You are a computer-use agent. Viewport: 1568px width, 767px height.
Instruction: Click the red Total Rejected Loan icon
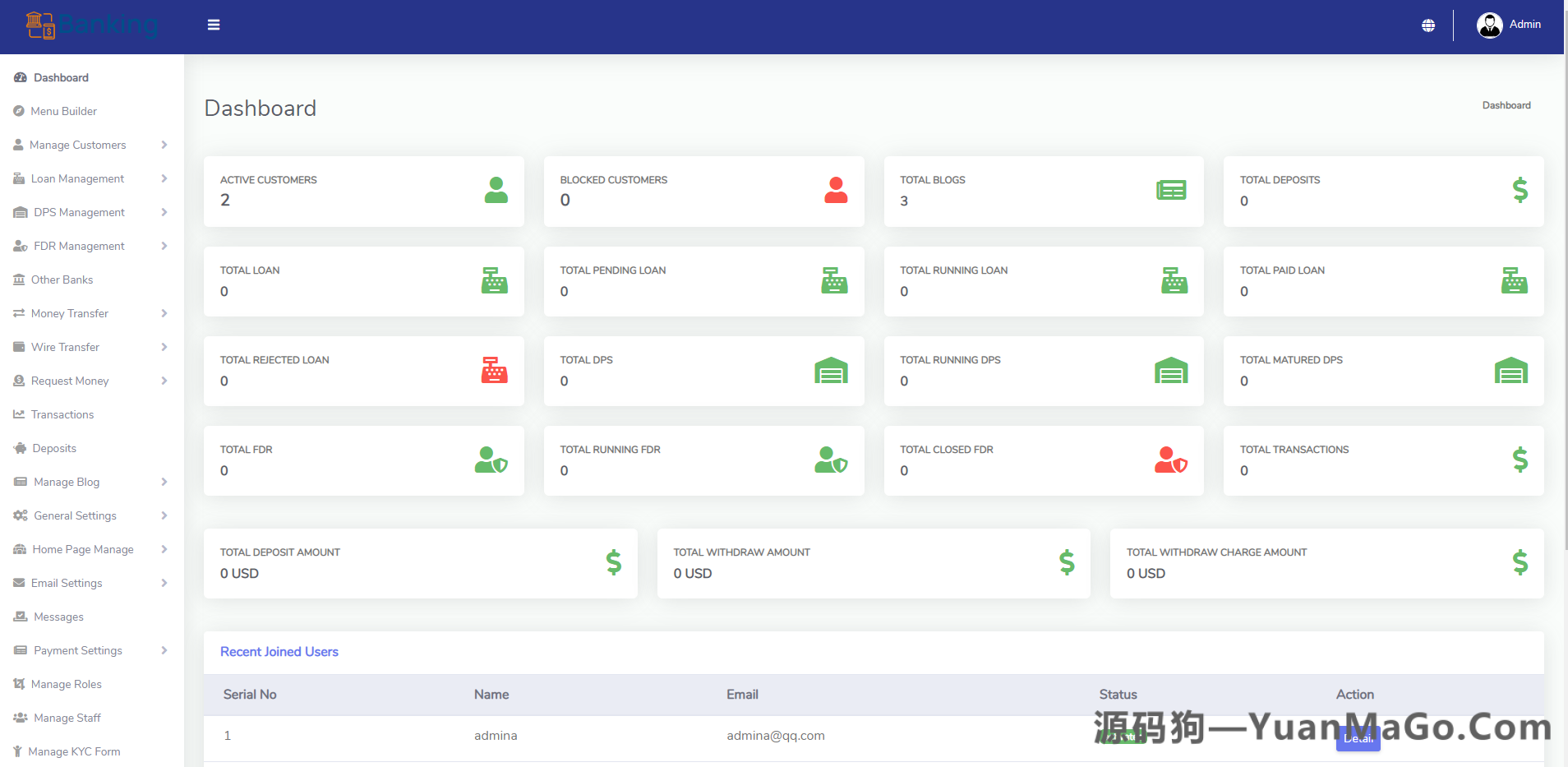pyautogui.click(x=494, y=371)
